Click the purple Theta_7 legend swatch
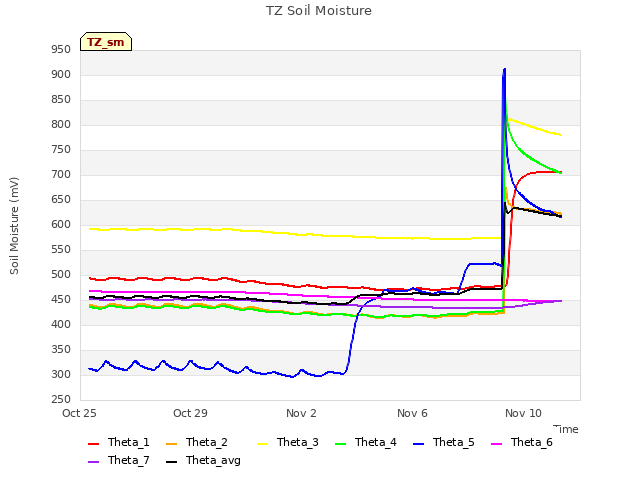Viewport: 640px width, 480px height. click(x=93, y=462)
